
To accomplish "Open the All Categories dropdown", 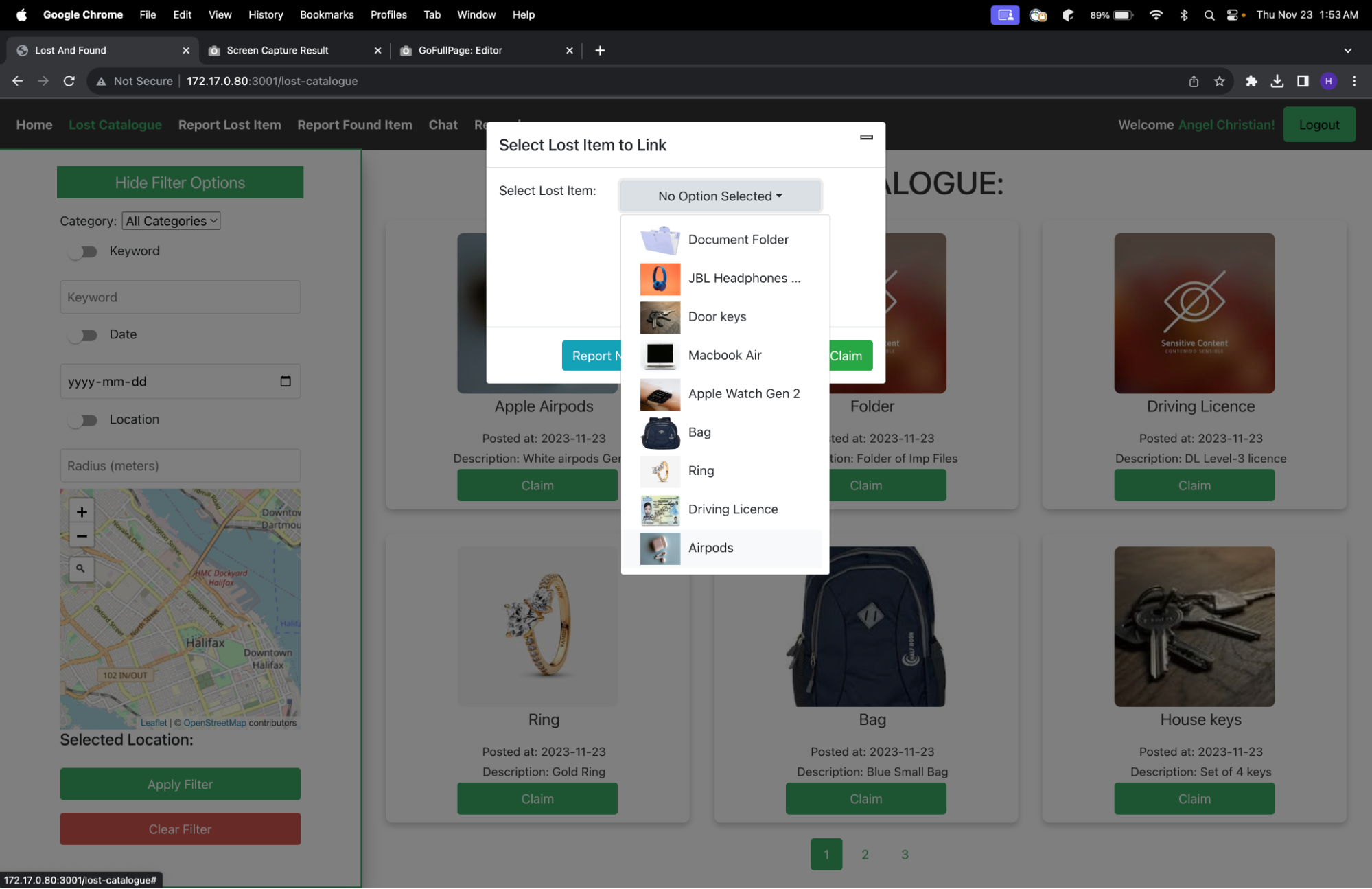I will tap(172, 221).
